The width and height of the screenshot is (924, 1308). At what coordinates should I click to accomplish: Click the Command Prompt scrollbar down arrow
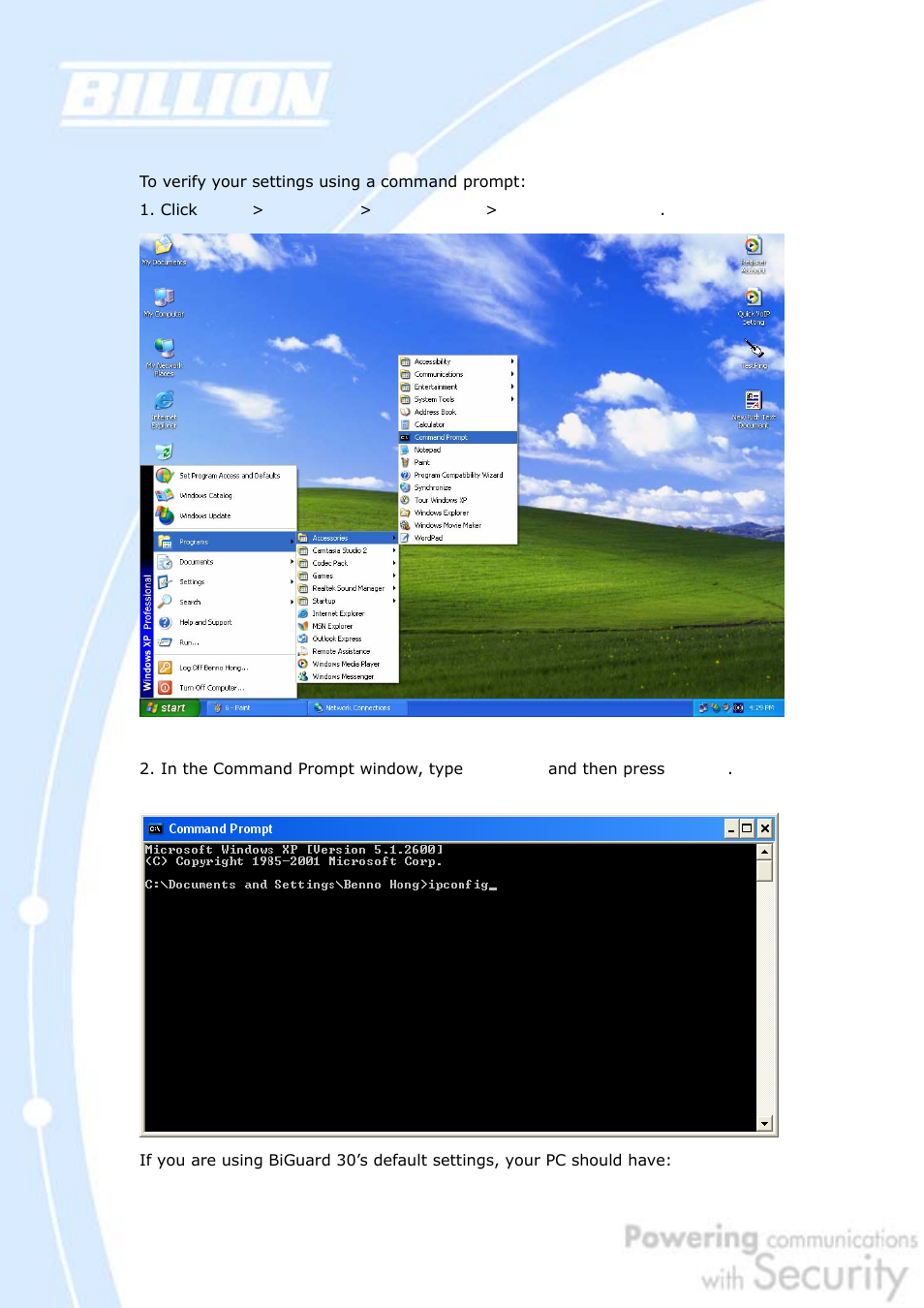point(764,1123)
